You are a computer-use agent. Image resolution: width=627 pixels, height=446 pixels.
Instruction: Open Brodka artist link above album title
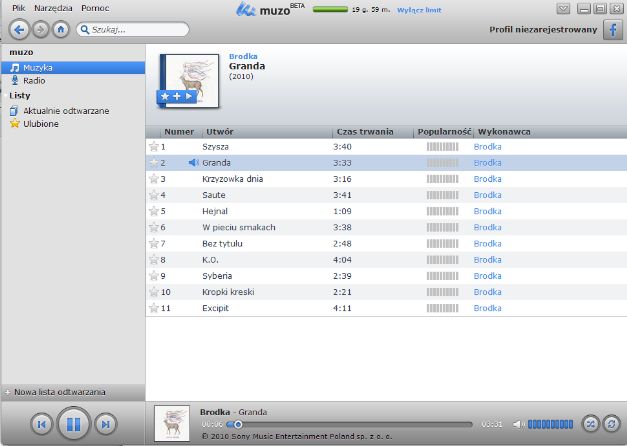pos(243,56)
